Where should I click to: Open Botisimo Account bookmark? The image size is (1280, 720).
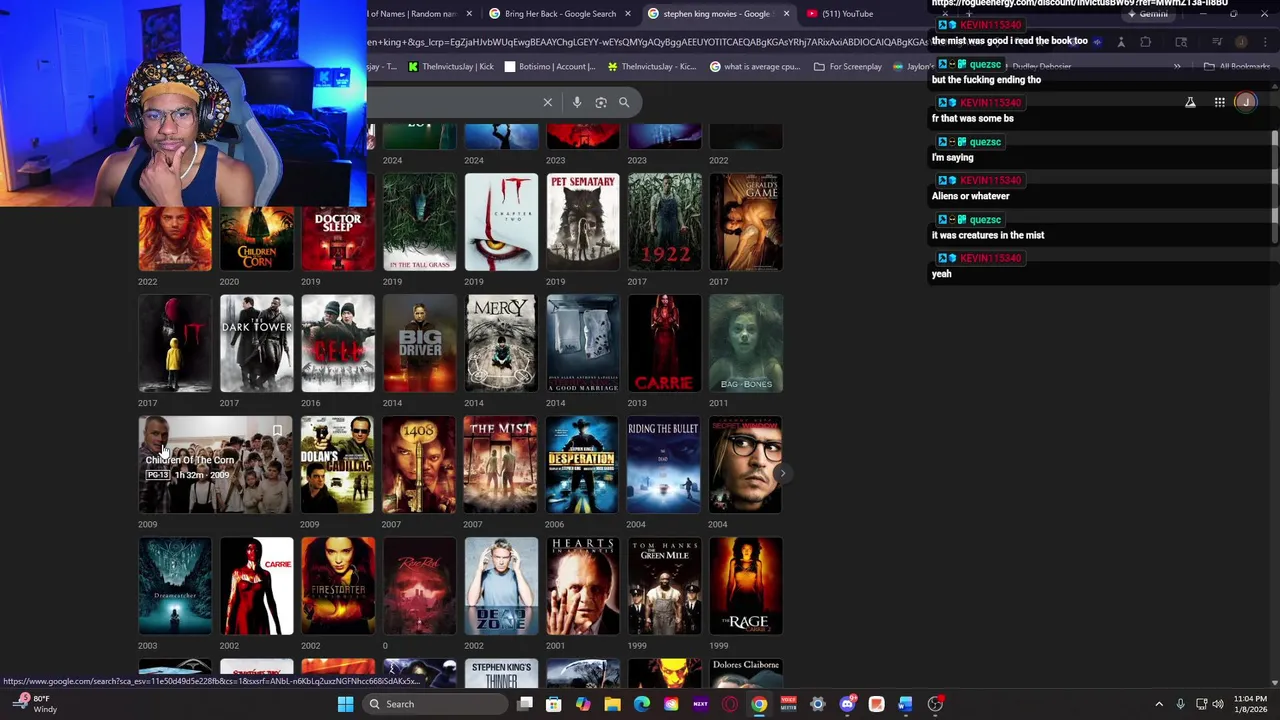point(550,67)
